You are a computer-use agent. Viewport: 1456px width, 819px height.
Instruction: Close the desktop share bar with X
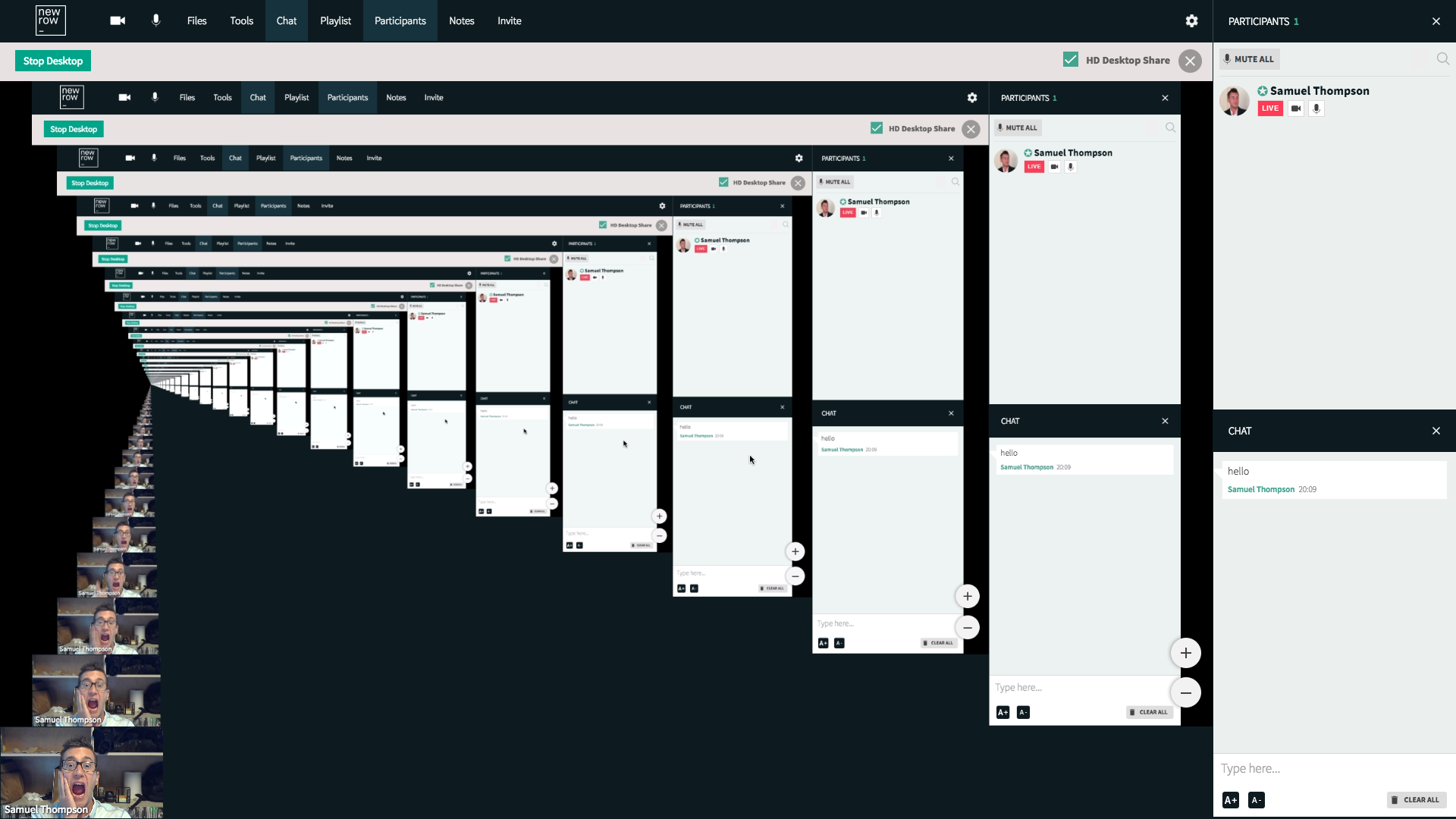click(1190, 61)
